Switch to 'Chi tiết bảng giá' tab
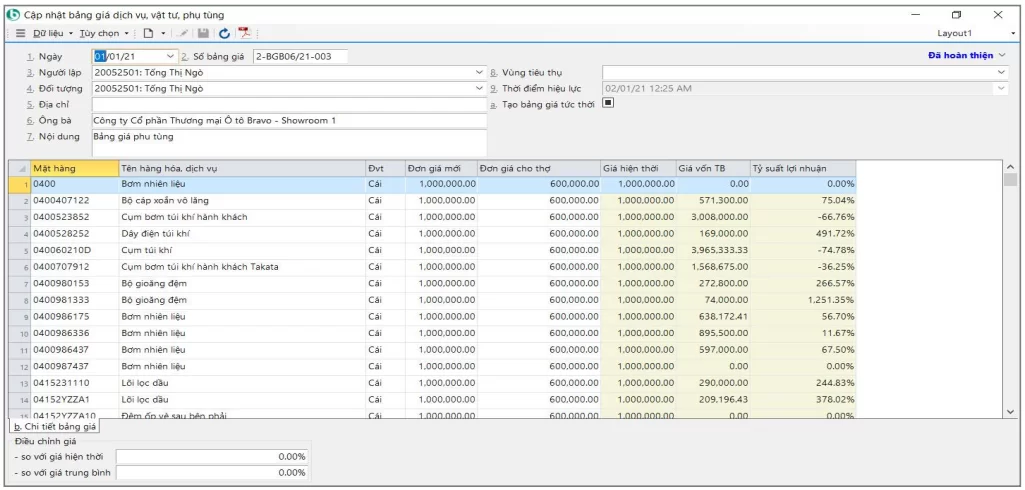Viewport: 1025px width, 490px height. pos(54,426)
